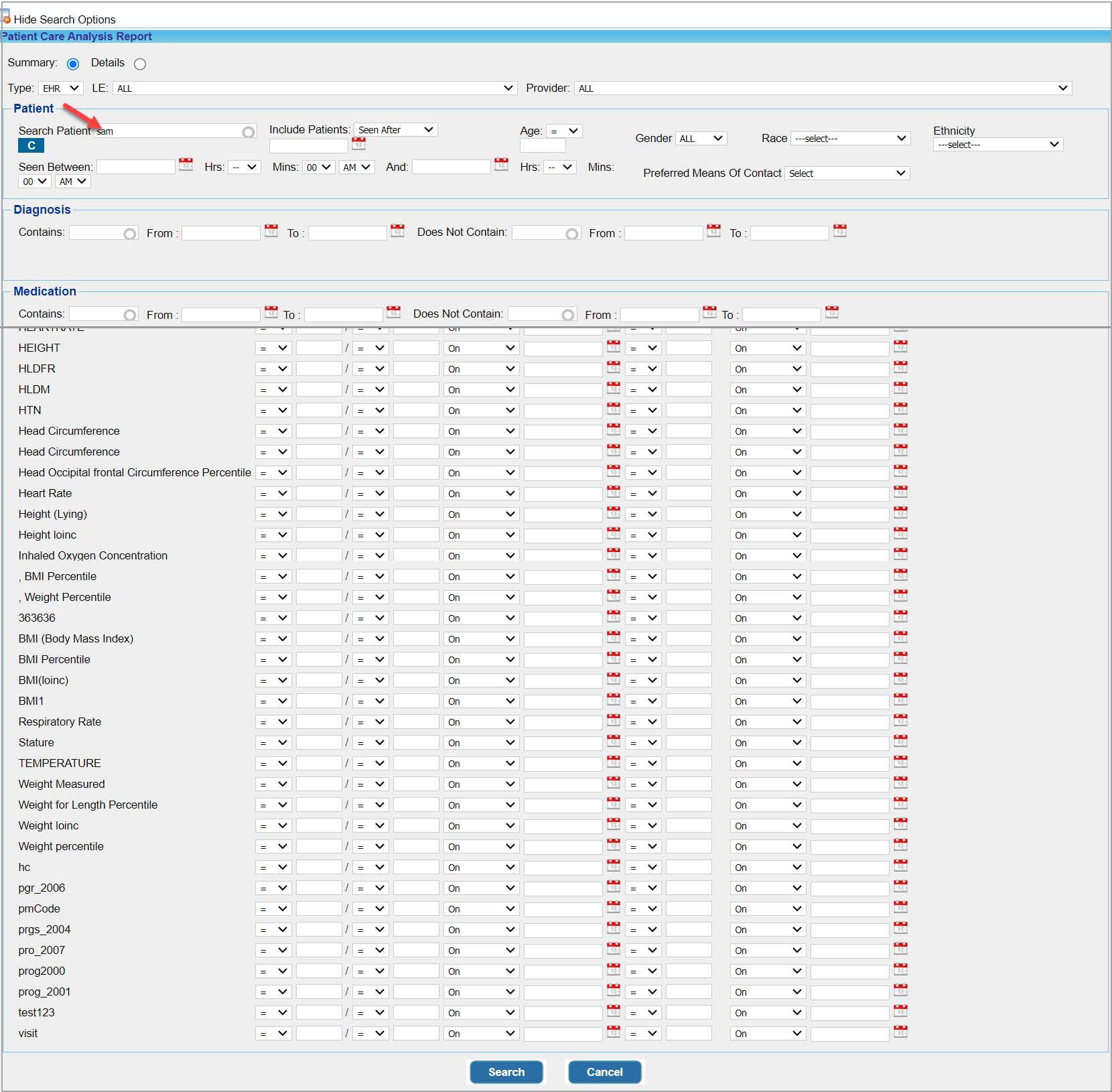Image resolution: width=1112 pixels, height=1092 pixels.
Task: Click the Search Patient lookup circle
Action: coord(249,132)
